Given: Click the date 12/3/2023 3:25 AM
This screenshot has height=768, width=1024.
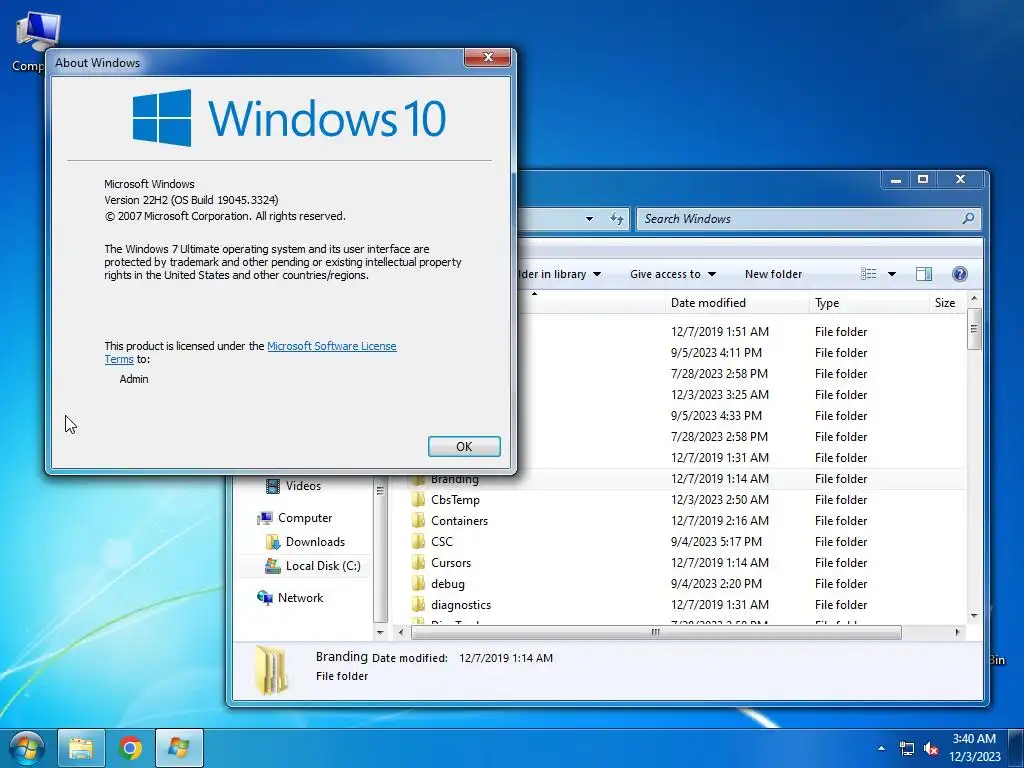Looking at the screenshot, I should 720,394.
